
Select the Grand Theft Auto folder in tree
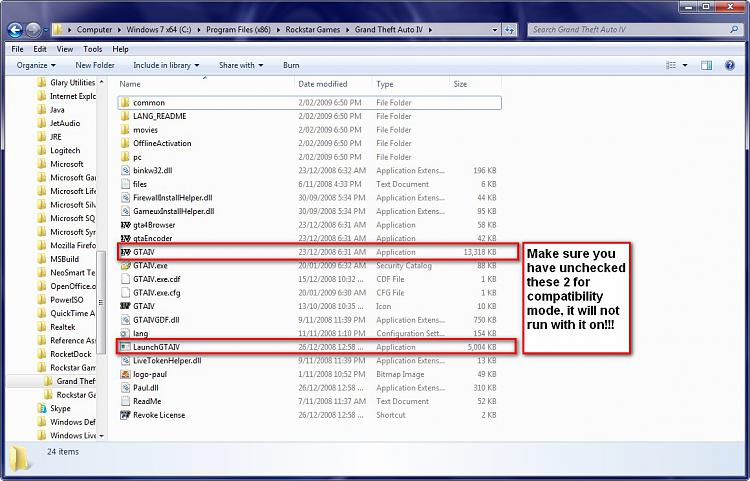click(x=76, y=381)
